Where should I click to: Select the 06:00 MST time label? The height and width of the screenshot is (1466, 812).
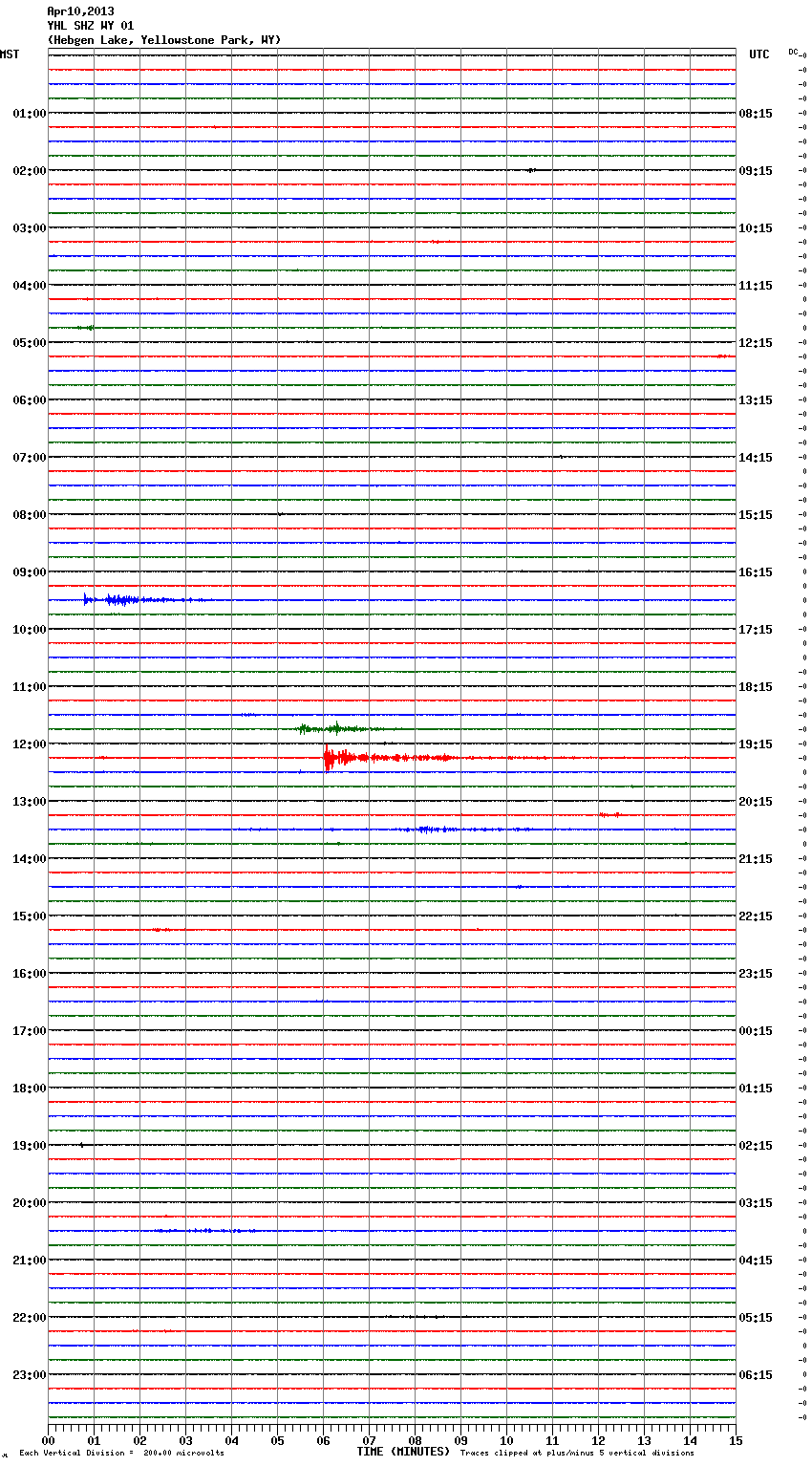pyautogui.click(x=30, y=400)
